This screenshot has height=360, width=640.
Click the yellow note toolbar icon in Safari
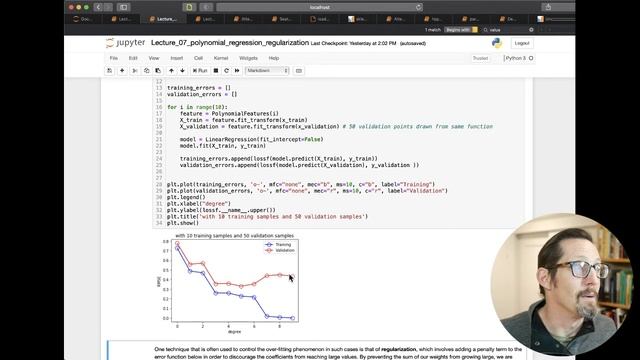189,7
